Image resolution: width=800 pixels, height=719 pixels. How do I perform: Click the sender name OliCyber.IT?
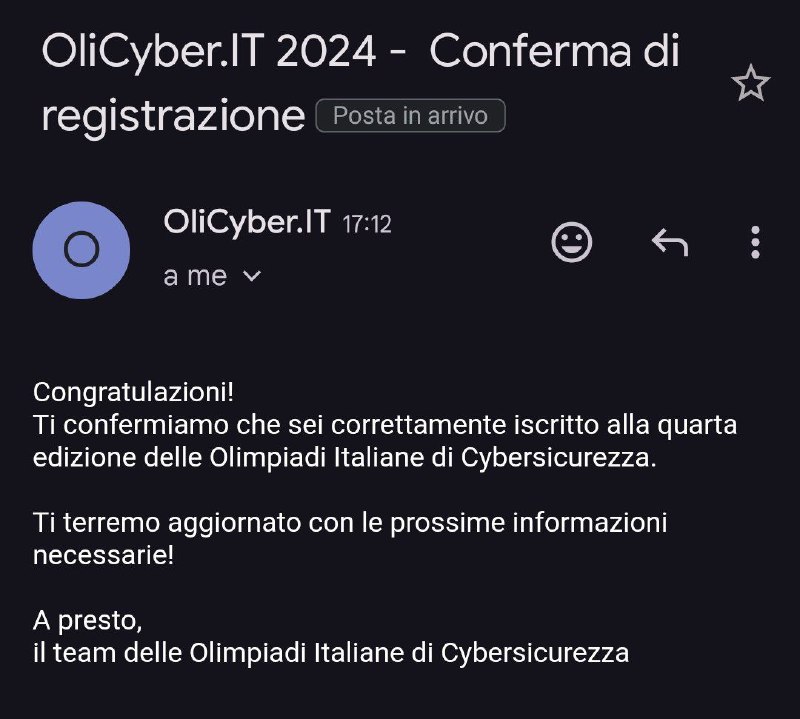(246, 223)
